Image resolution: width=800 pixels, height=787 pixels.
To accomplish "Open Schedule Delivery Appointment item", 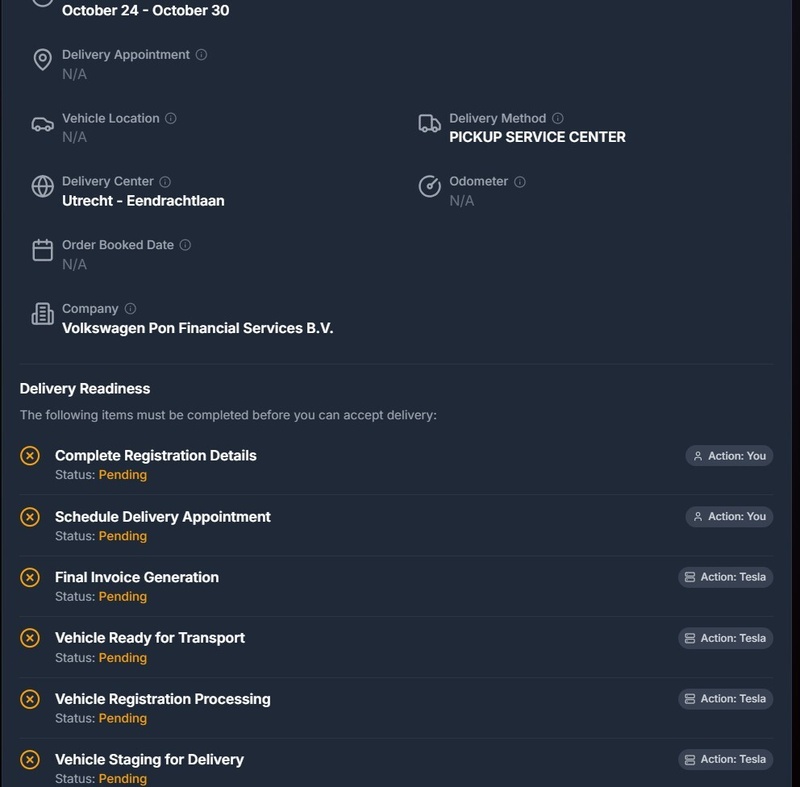I will 163,517.
